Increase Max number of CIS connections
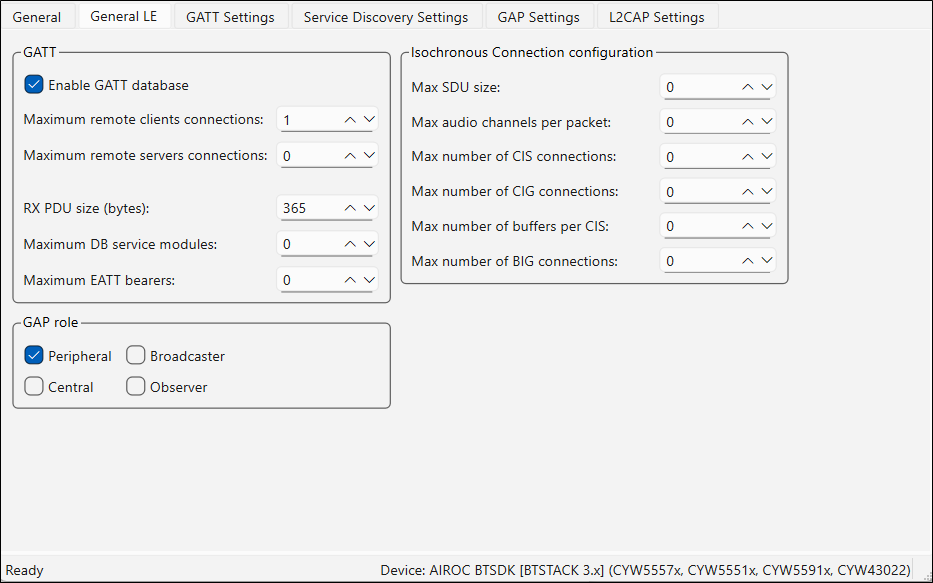933x583 pixels. click(748, 157)
